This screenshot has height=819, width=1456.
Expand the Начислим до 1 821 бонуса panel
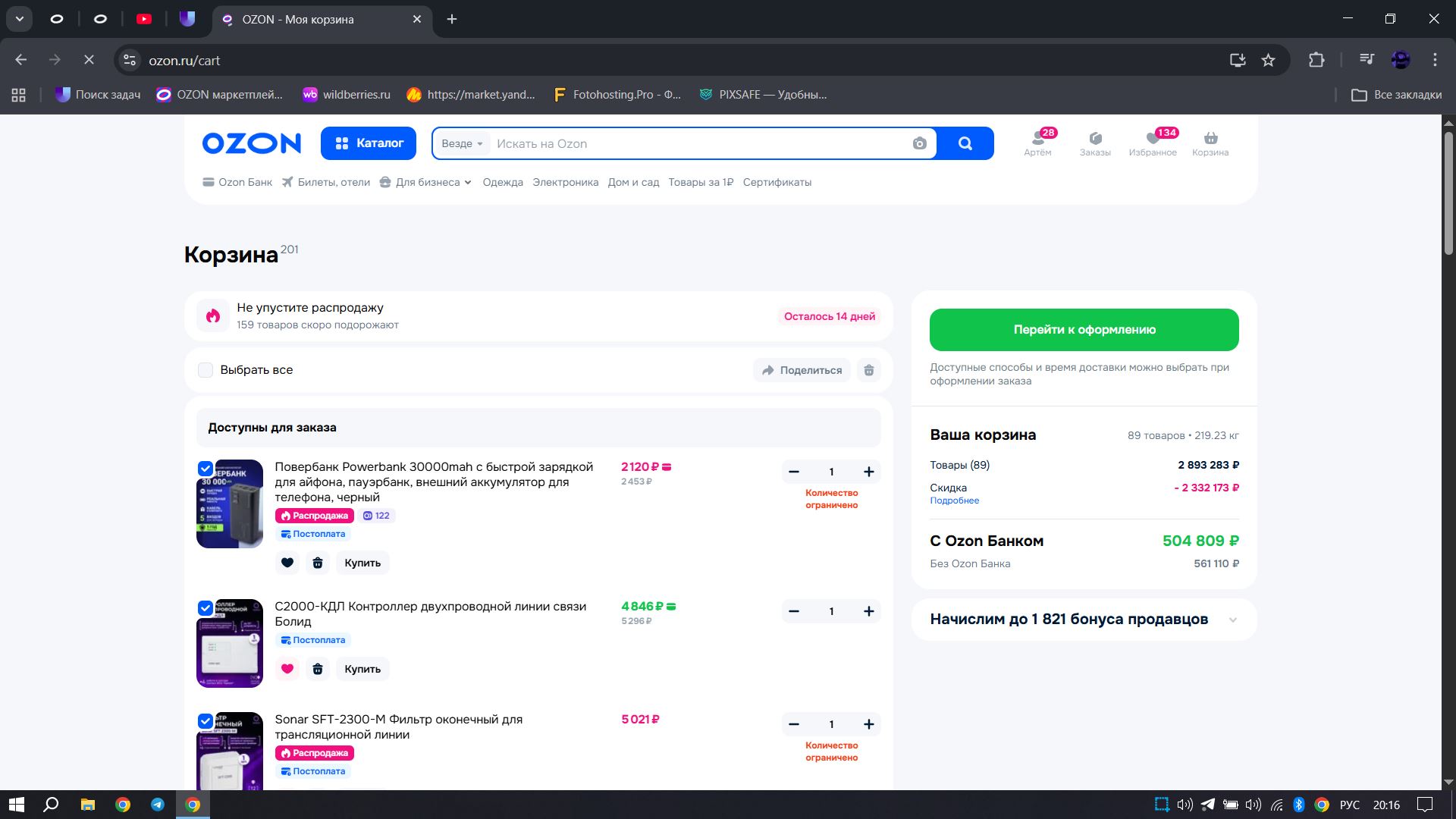(x=1232, y=620)
